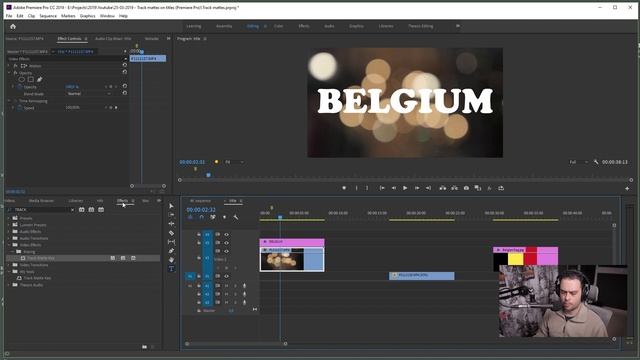Activate the Razor tool
This screenshot has height=360, width=640.
(171, 233)
